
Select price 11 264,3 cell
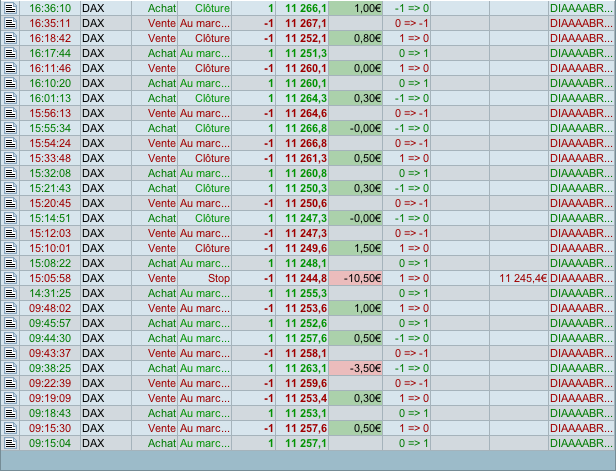[x=302, y=98]
